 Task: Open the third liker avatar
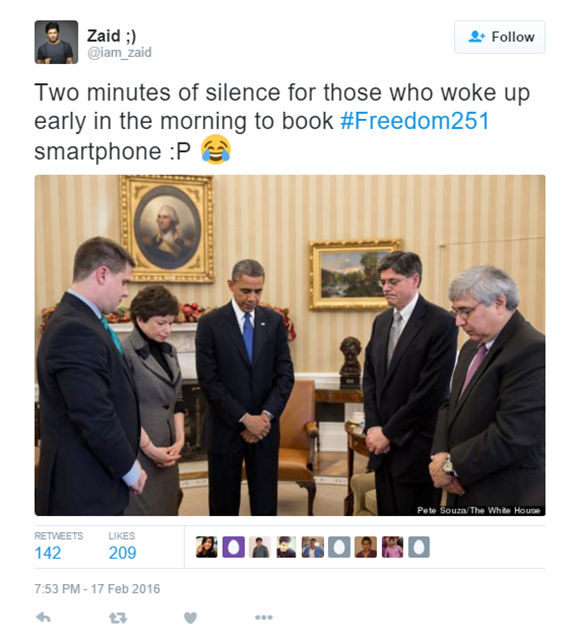260,547
